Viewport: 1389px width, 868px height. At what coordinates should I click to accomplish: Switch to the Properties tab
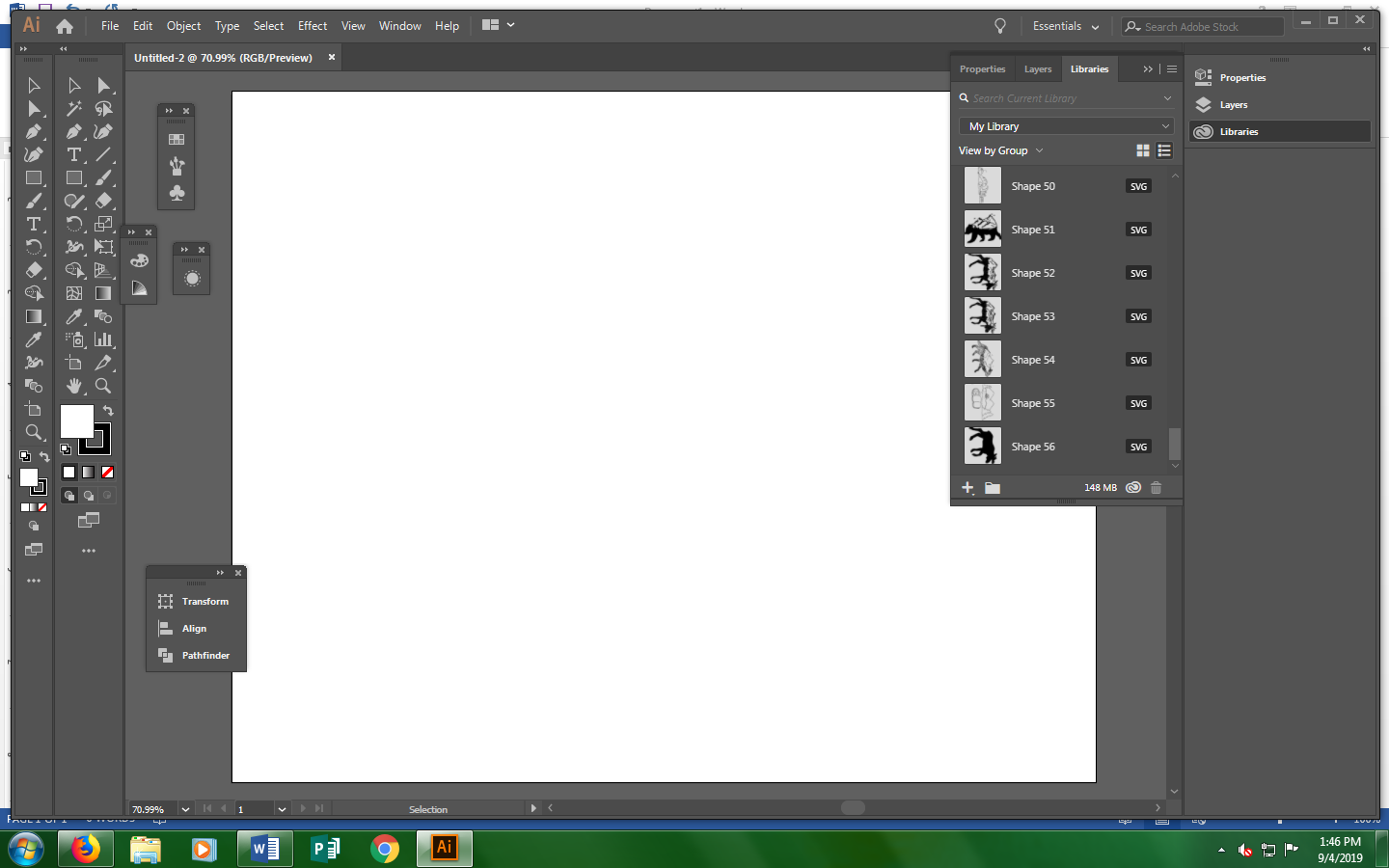click(982, 69)
